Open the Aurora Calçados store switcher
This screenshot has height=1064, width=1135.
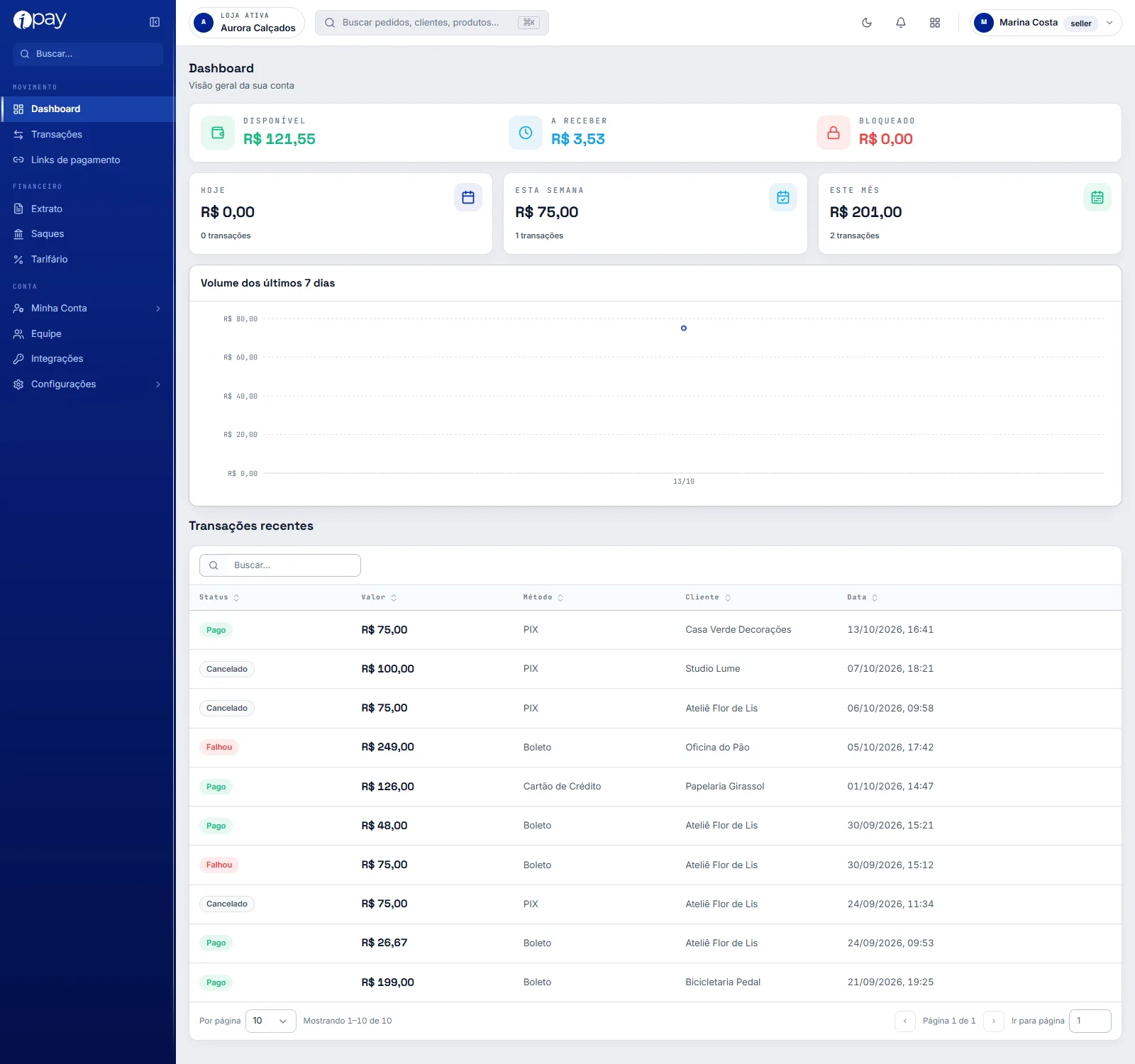[247, 22]
